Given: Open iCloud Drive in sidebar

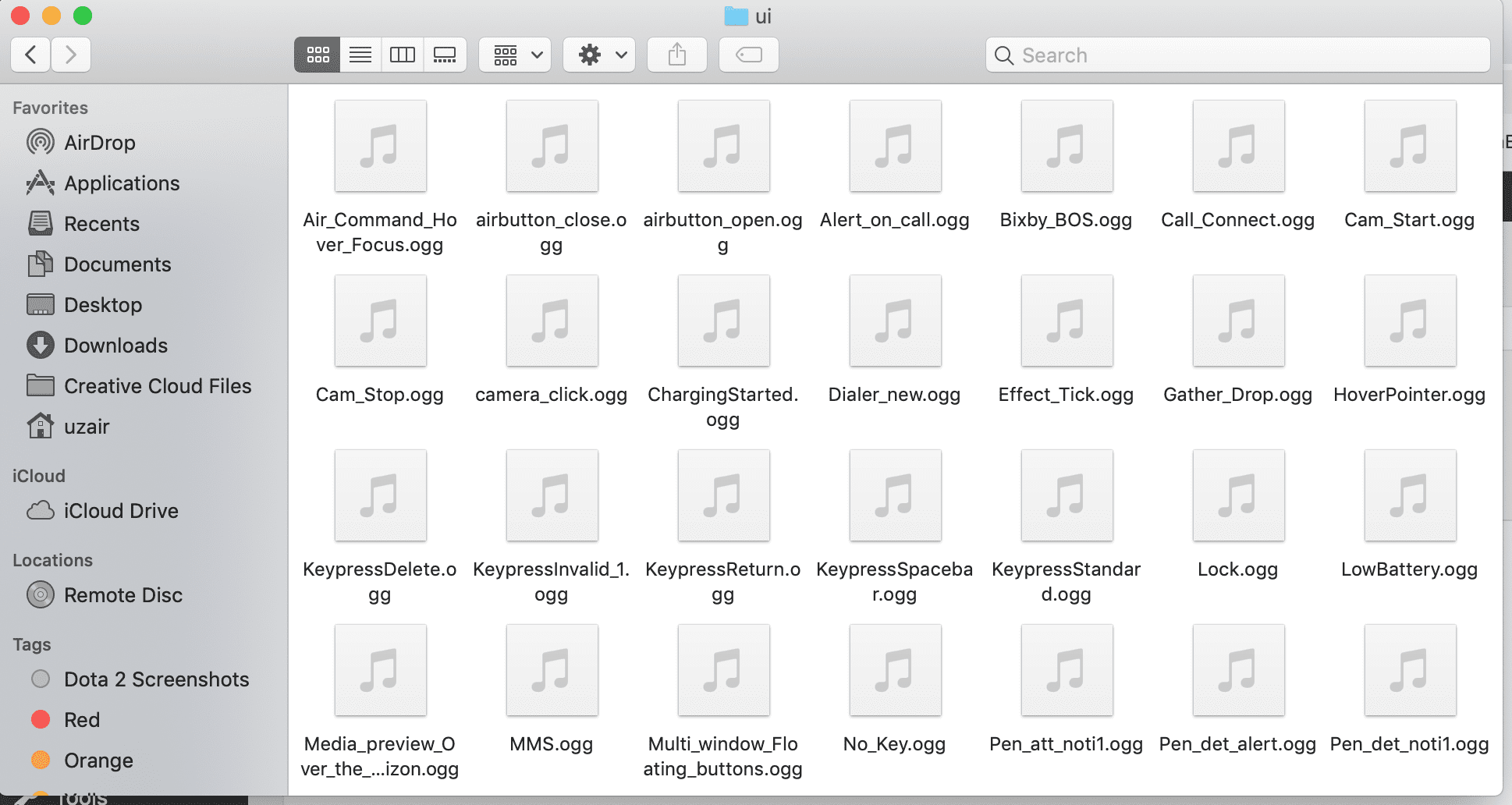Looking at the screenshot, I should tap(121, 511).
